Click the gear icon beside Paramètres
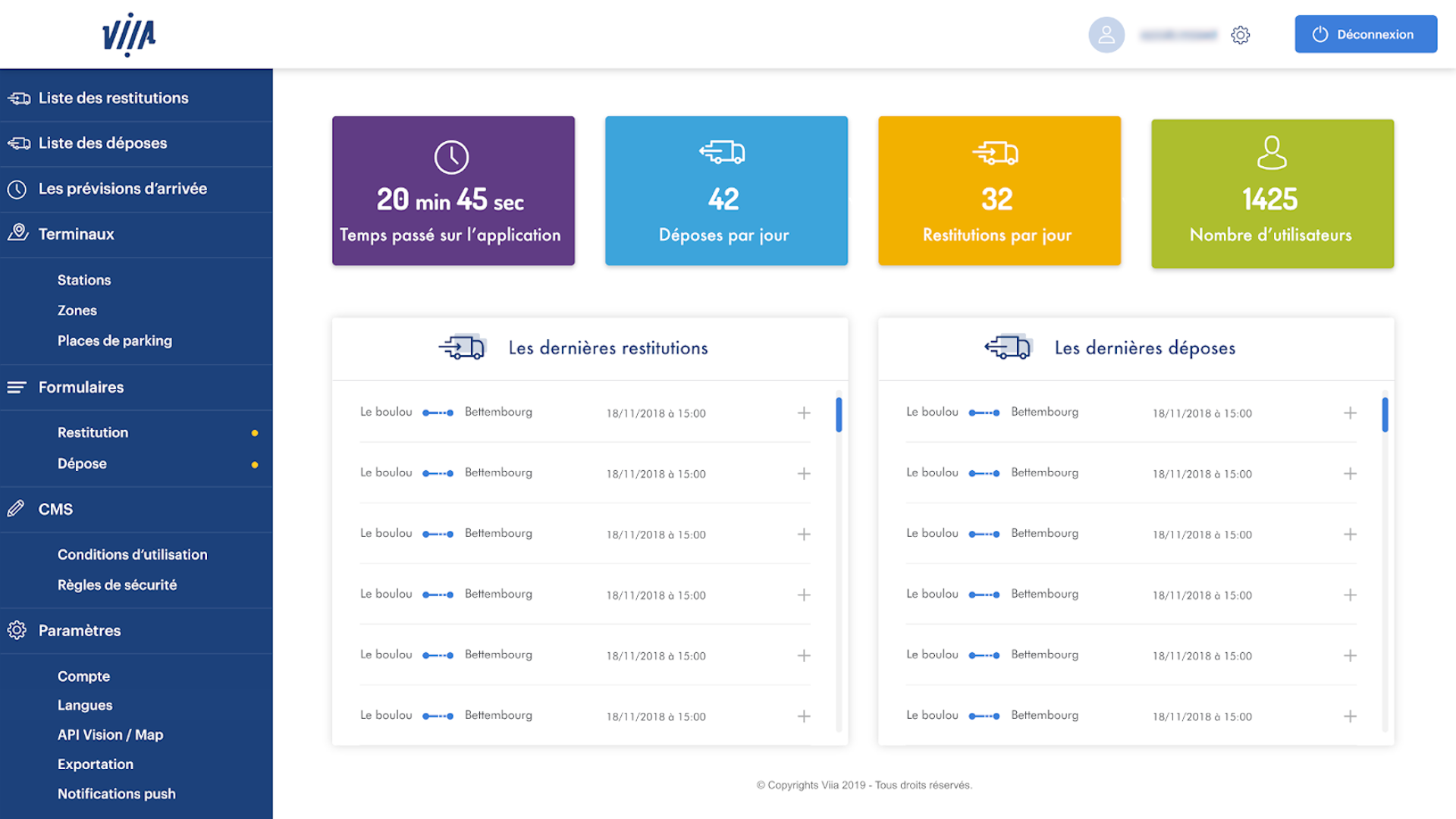 [17, 630]
